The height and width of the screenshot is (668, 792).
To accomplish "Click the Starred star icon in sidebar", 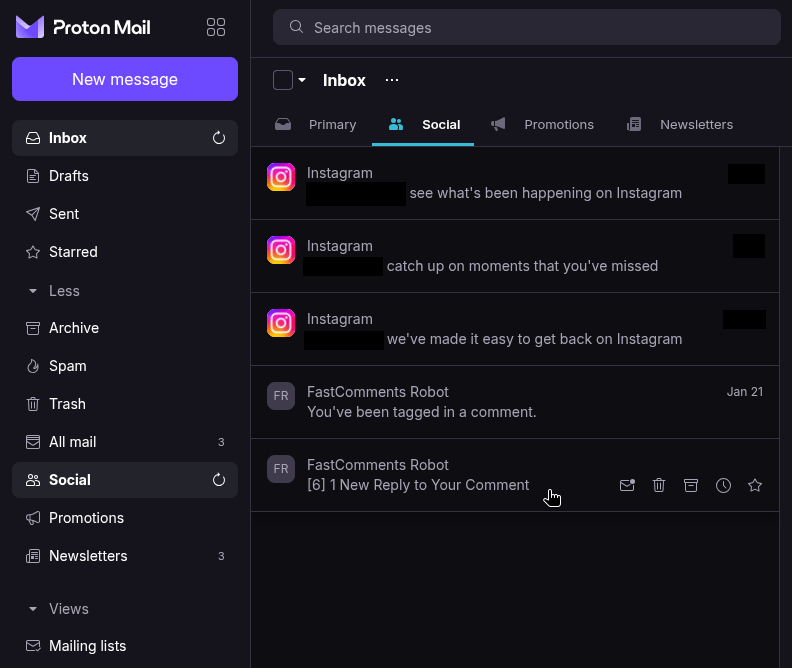I will (x=33, y=252).
